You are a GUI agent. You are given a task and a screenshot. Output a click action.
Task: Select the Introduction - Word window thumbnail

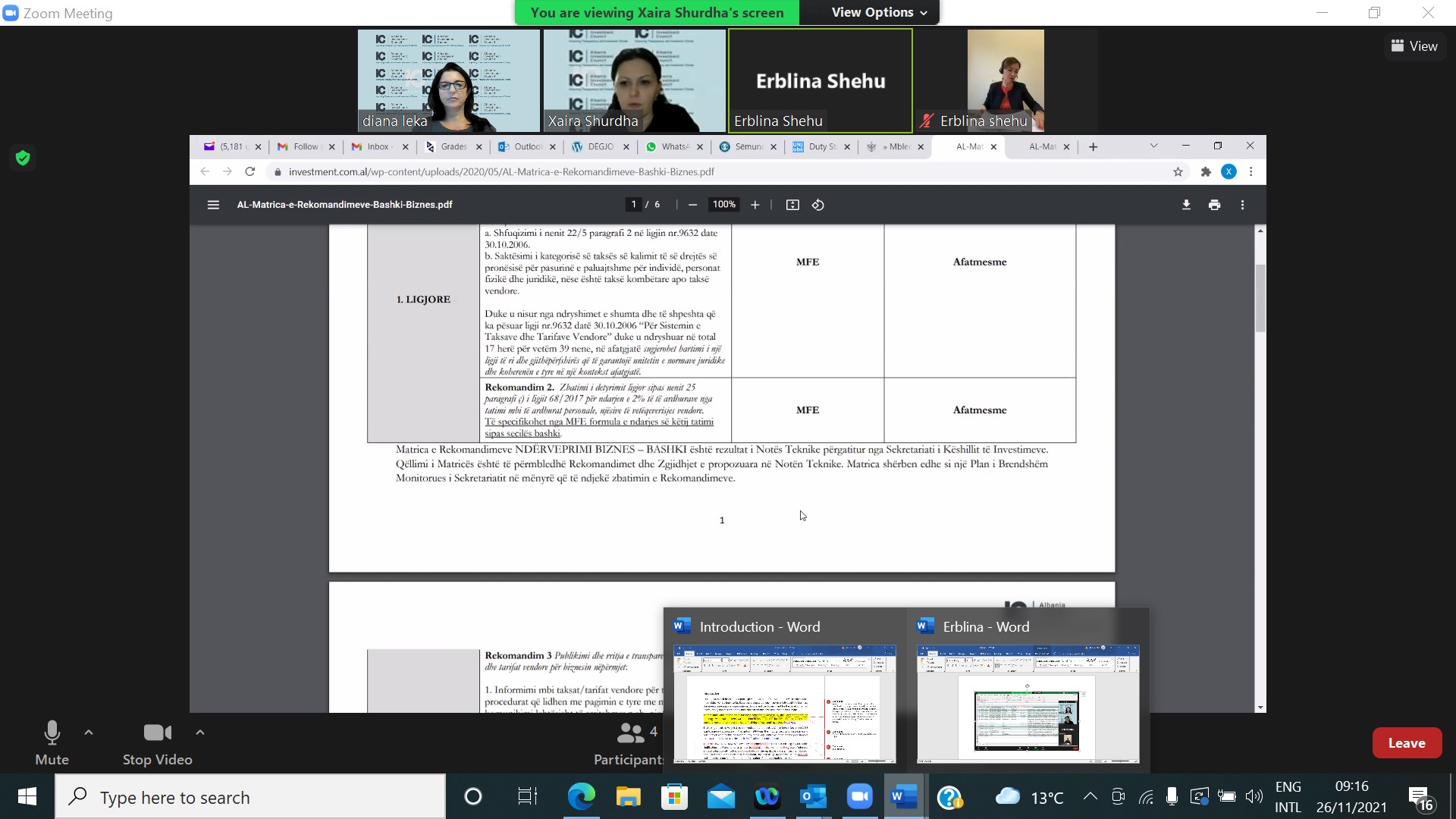click(784, 702)
